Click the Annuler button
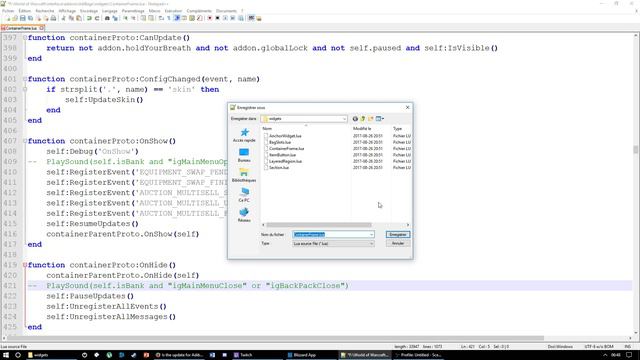Image resolution: width=640 pixels, height=360 pixels. [398, 244]
